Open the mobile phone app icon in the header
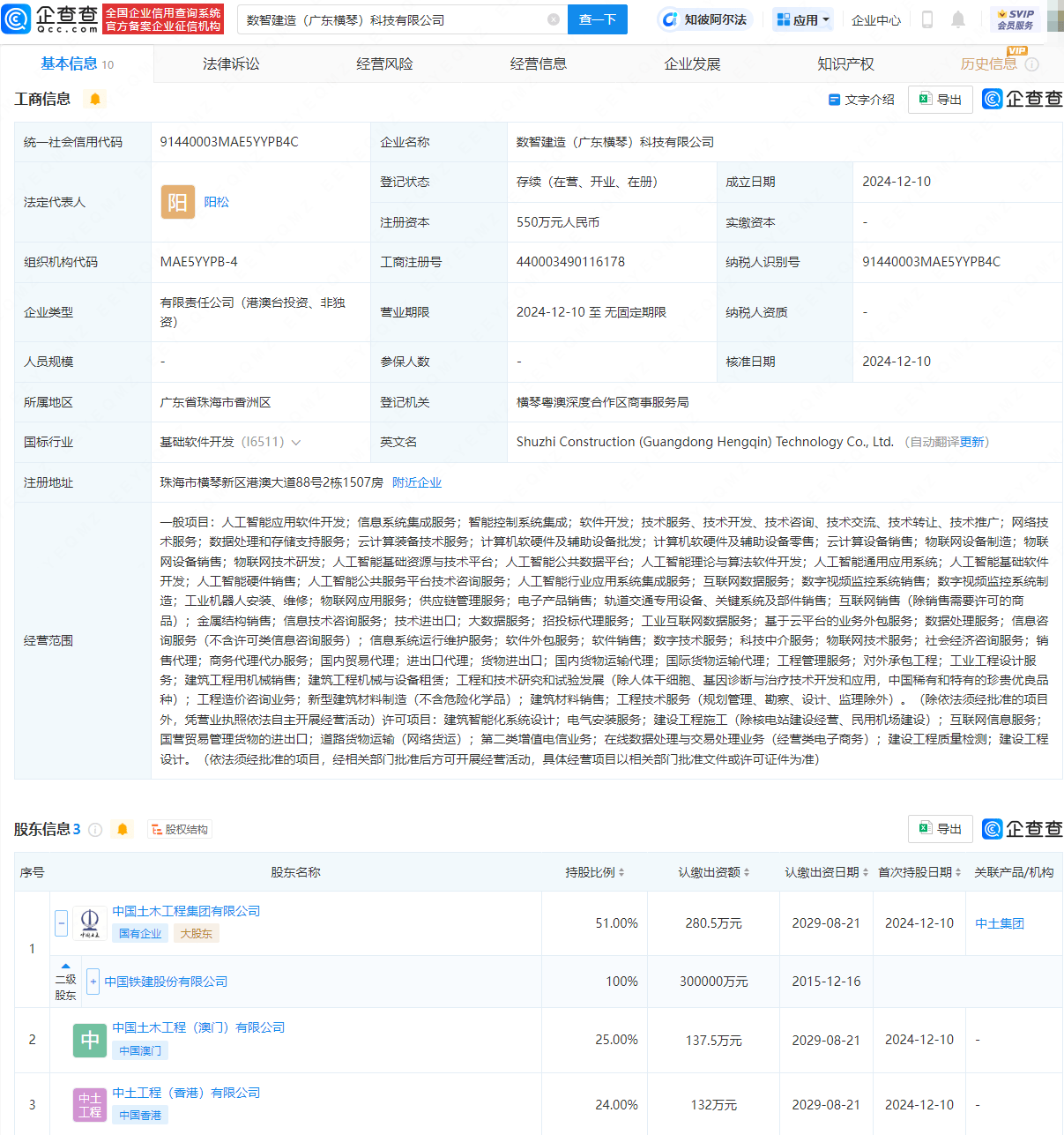This screenshot has height=1135, width=1064. 926,19
